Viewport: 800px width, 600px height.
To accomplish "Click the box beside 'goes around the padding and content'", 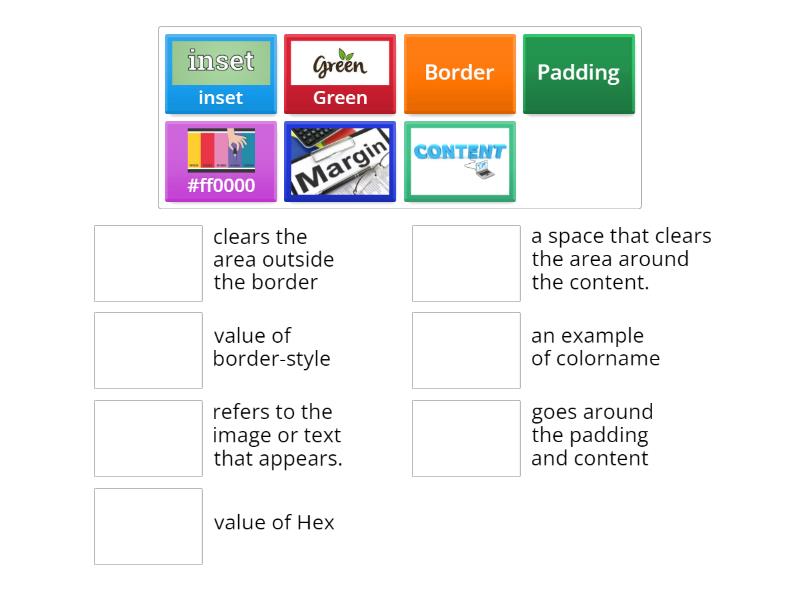I will coord(465,438).
